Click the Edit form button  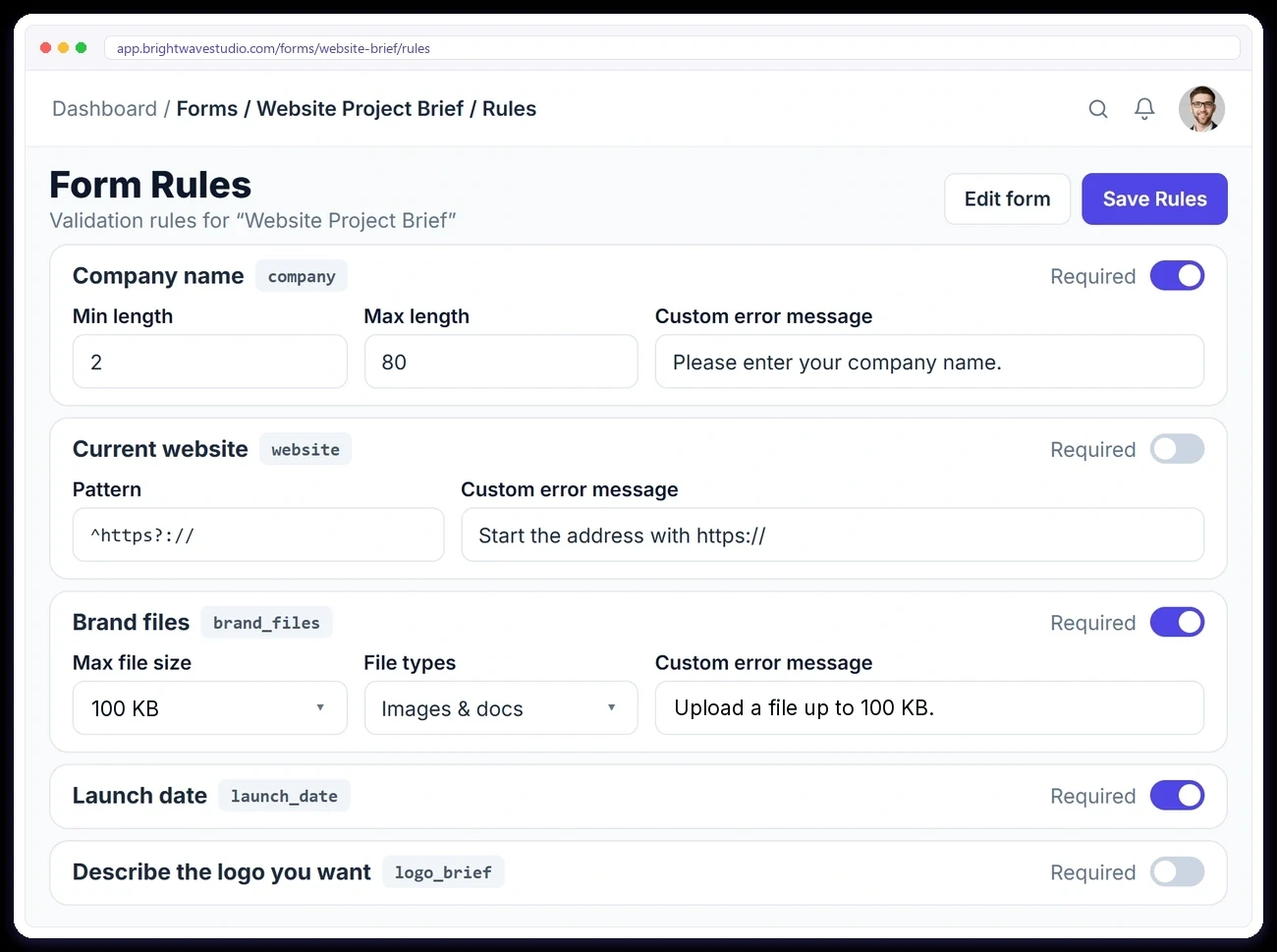[x=1007, y=198]
